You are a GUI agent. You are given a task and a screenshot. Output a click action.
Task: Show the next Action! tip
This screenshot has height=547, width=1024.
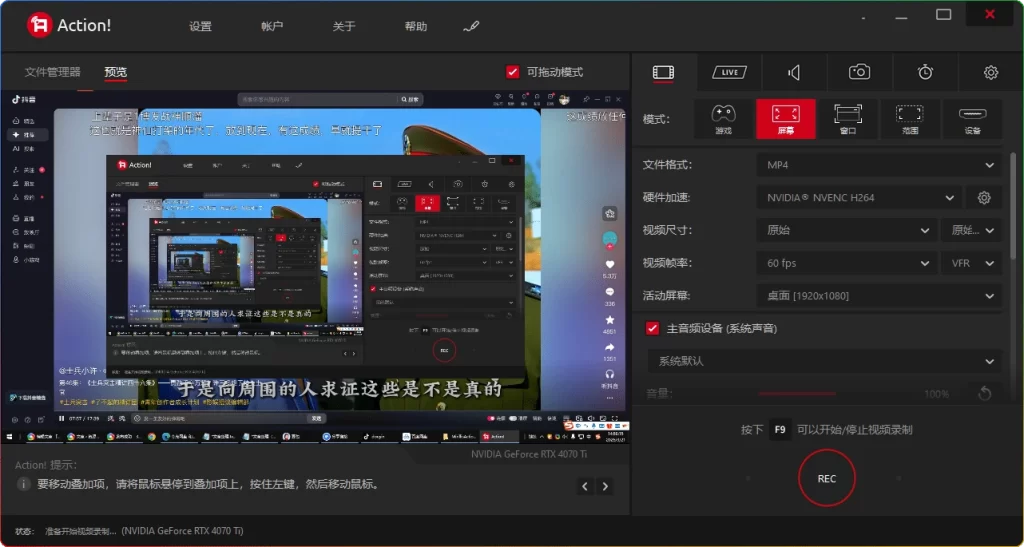605,486
